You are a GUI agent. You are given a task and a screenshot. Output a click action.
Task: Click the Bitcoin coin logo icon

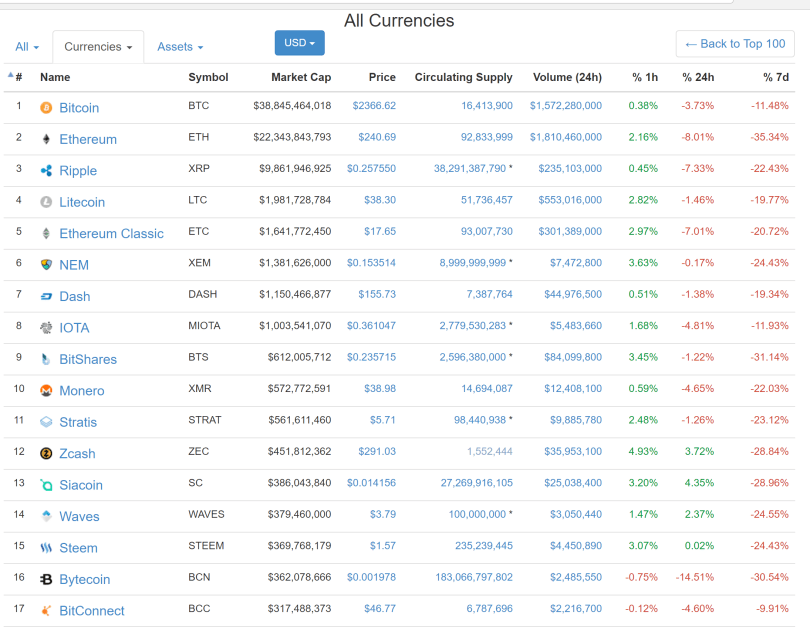click(x=46, y=107)
